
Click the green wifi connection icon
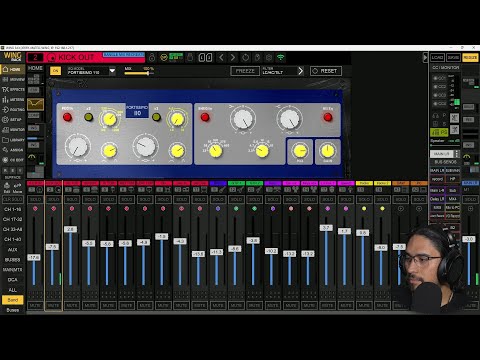(281, 57)
